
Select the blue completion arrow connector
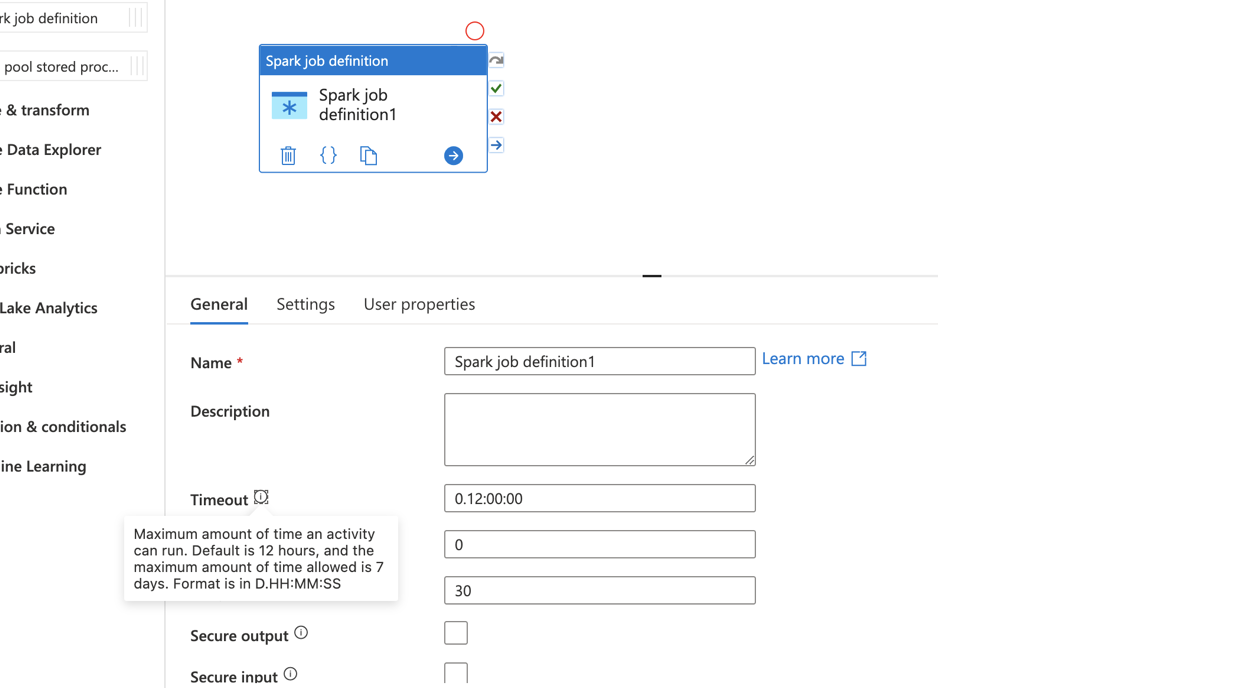point(496,145)
